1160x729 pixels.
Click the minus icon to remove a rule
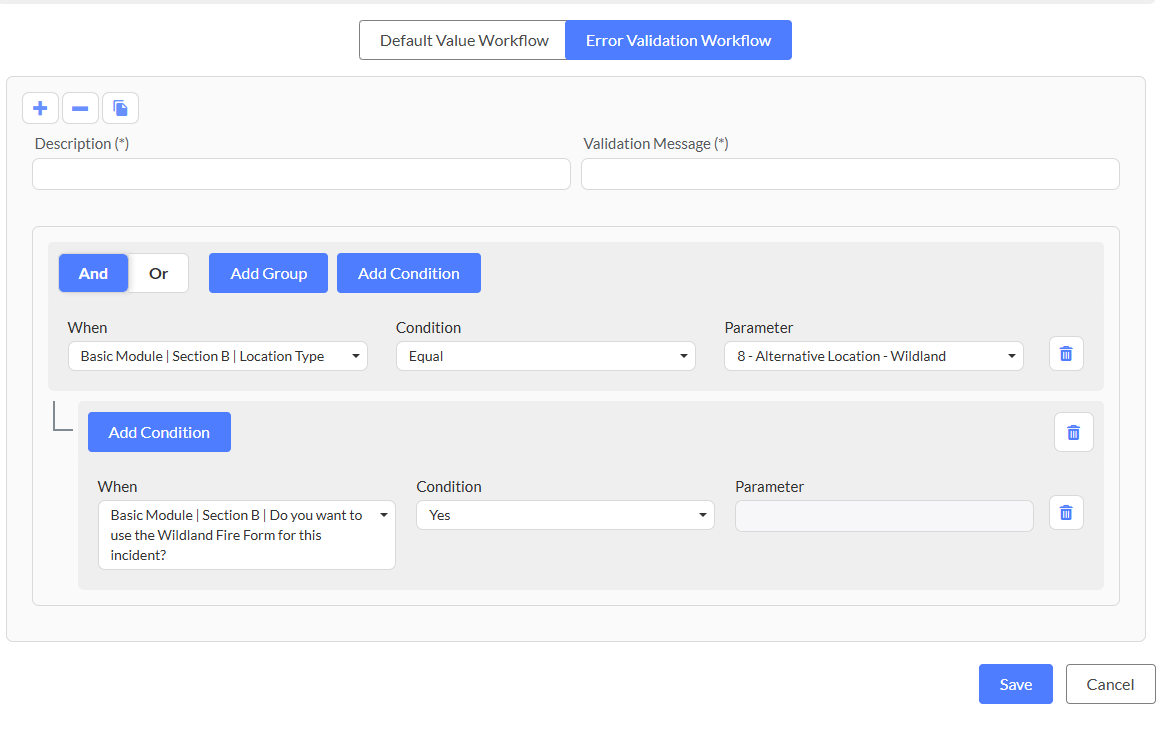click(x=80, y=108)
